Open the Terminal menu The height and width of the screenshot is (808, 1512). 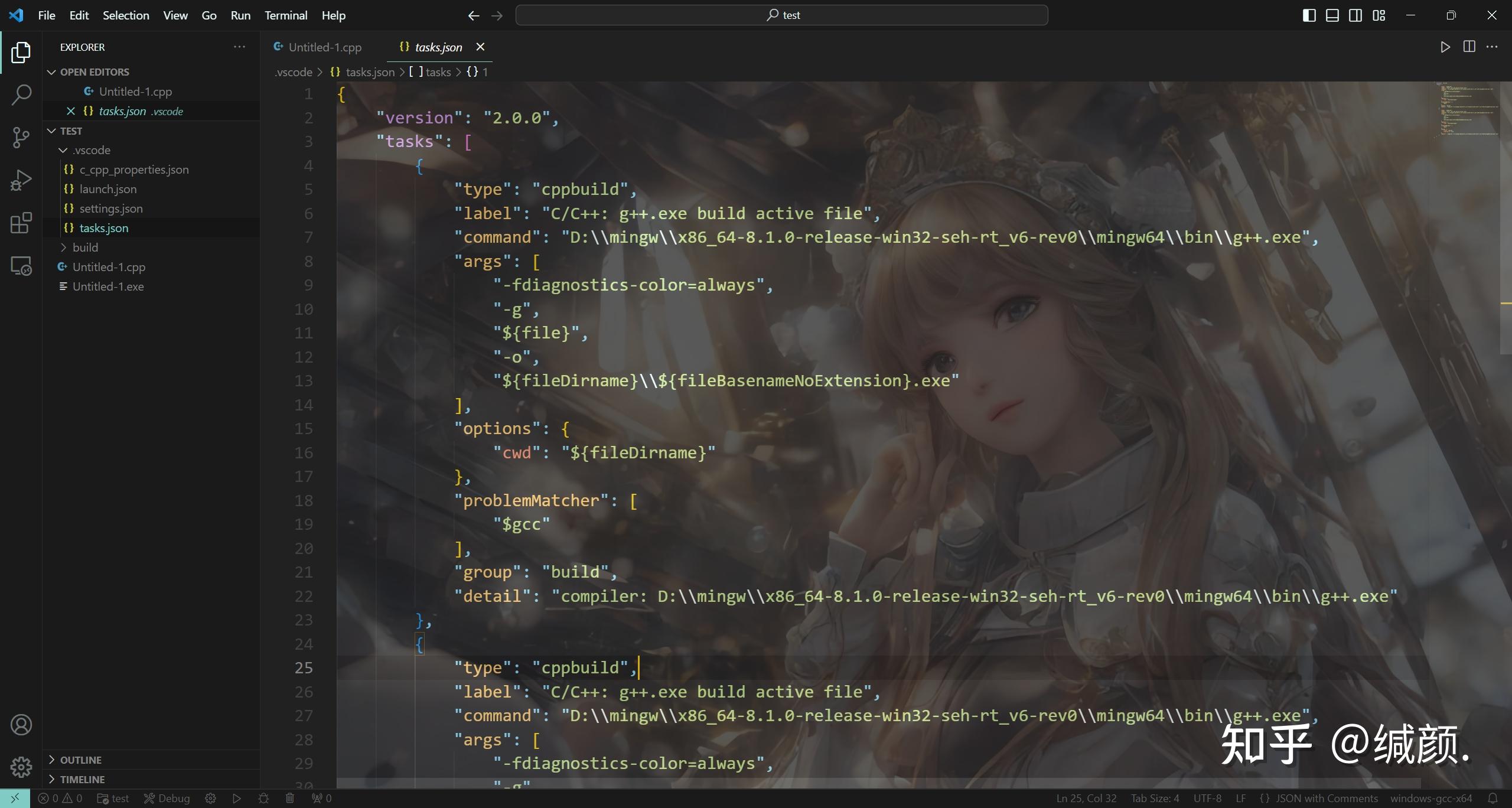(285, 15)
